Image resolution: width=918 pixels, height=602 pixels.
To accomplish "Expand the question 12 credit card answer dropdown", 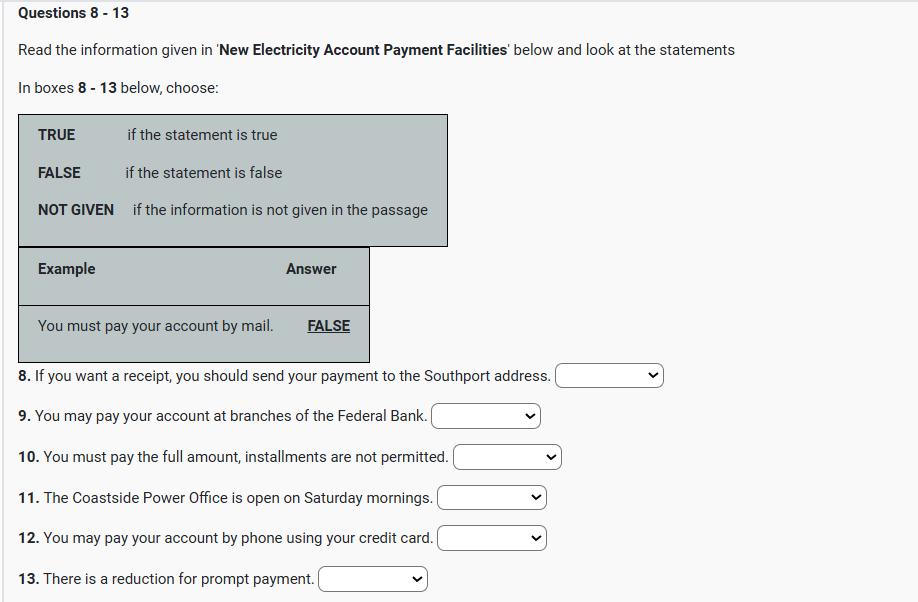I will tap(491, 538).
